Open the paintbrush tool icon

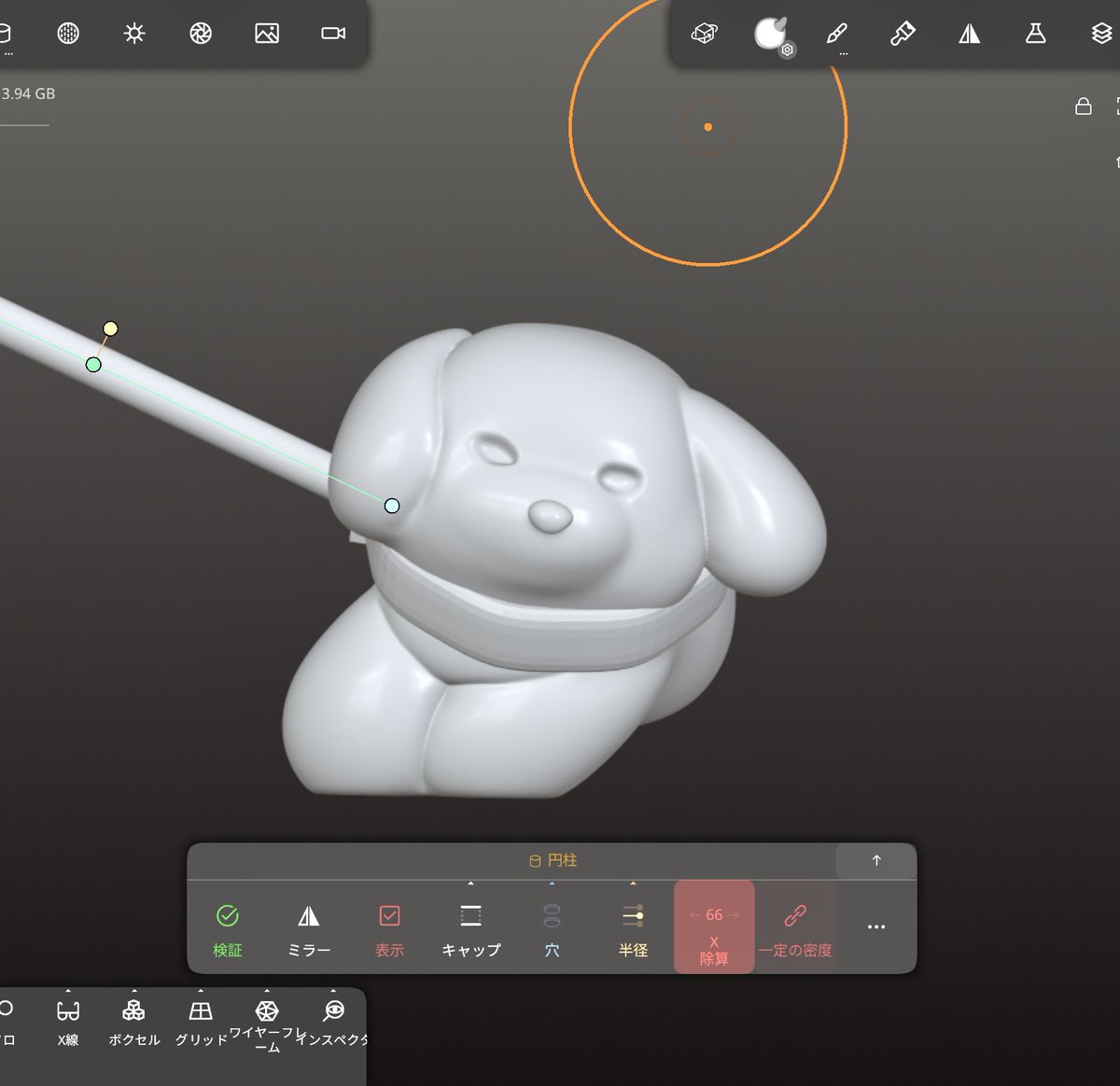click(903, 34)
